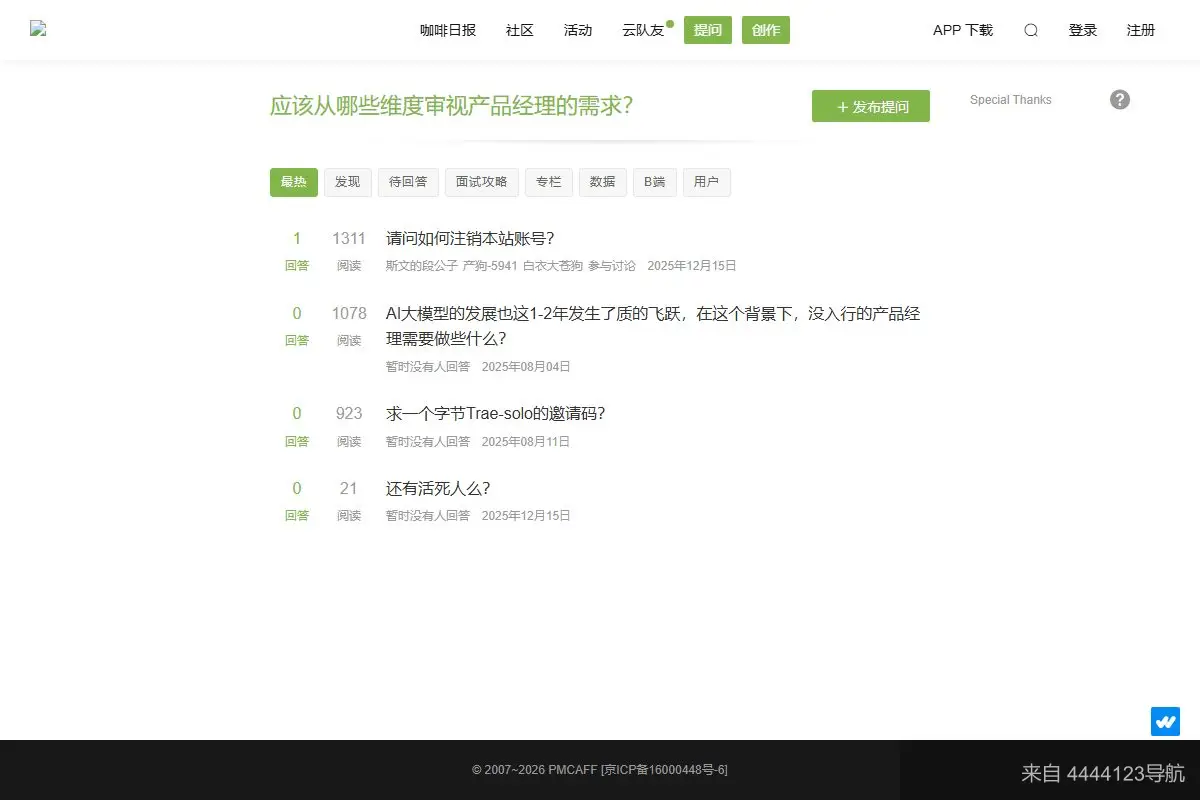Image resolution: width=1200 pixels, height=800 pixels.
Task: Select the 面试攻略 tab
Action: point(481,182)
